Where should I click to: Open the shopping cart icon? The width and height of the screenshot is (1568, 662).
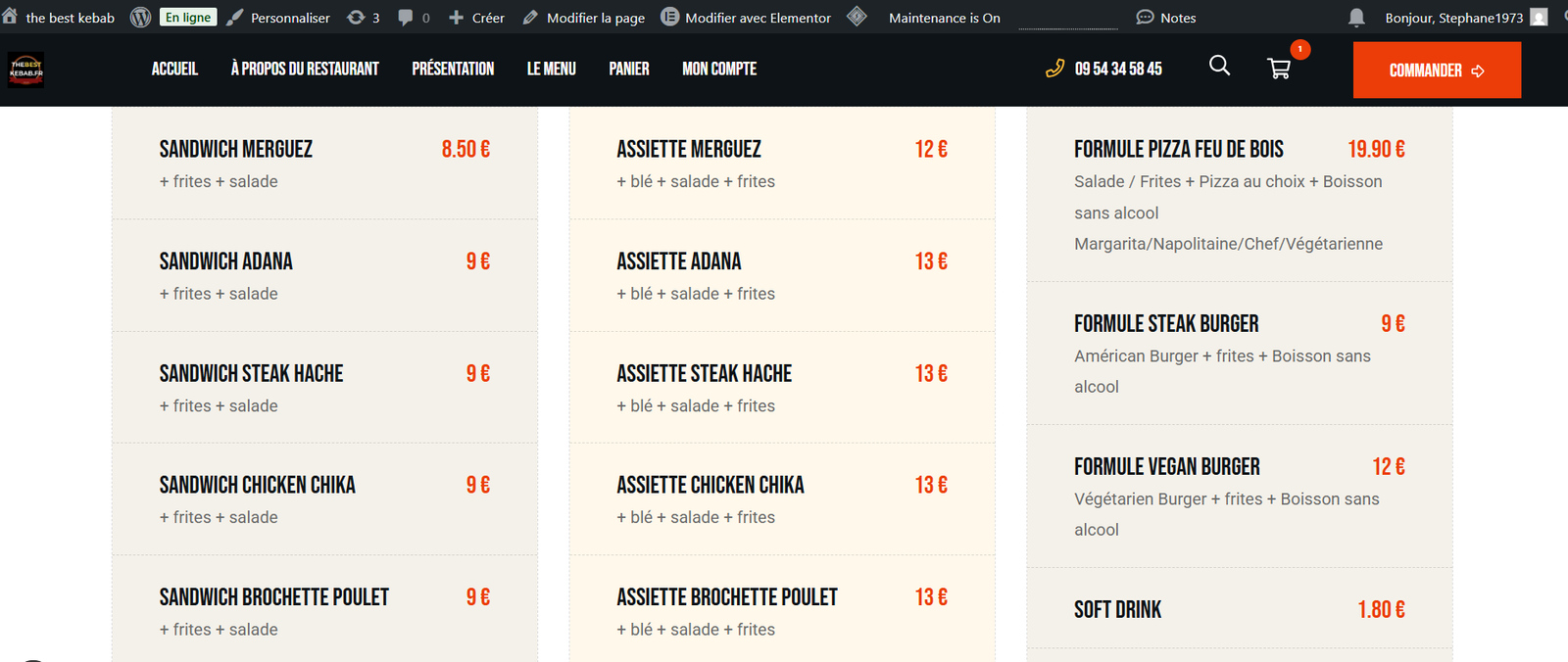(x=1278, y=69)
